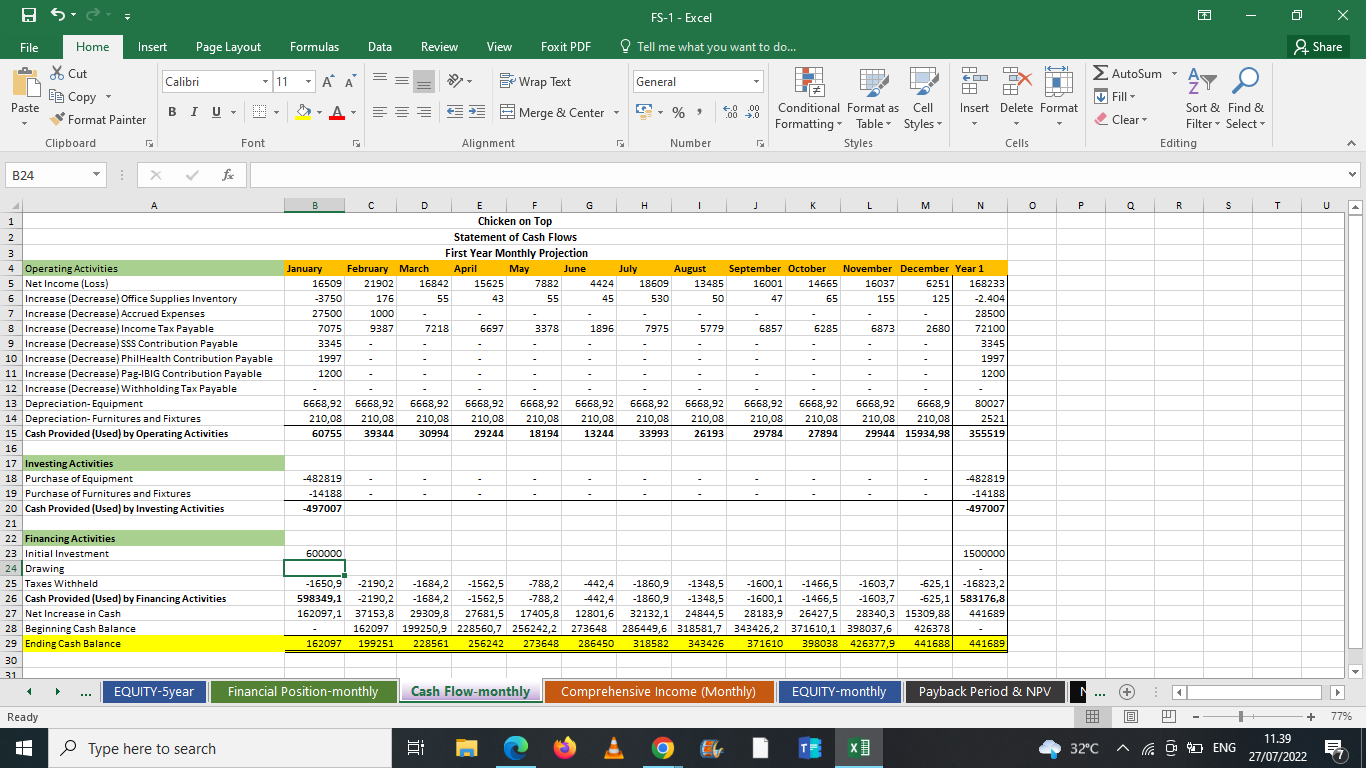
Task: Toggle Underline formatting
Action: 214,113
